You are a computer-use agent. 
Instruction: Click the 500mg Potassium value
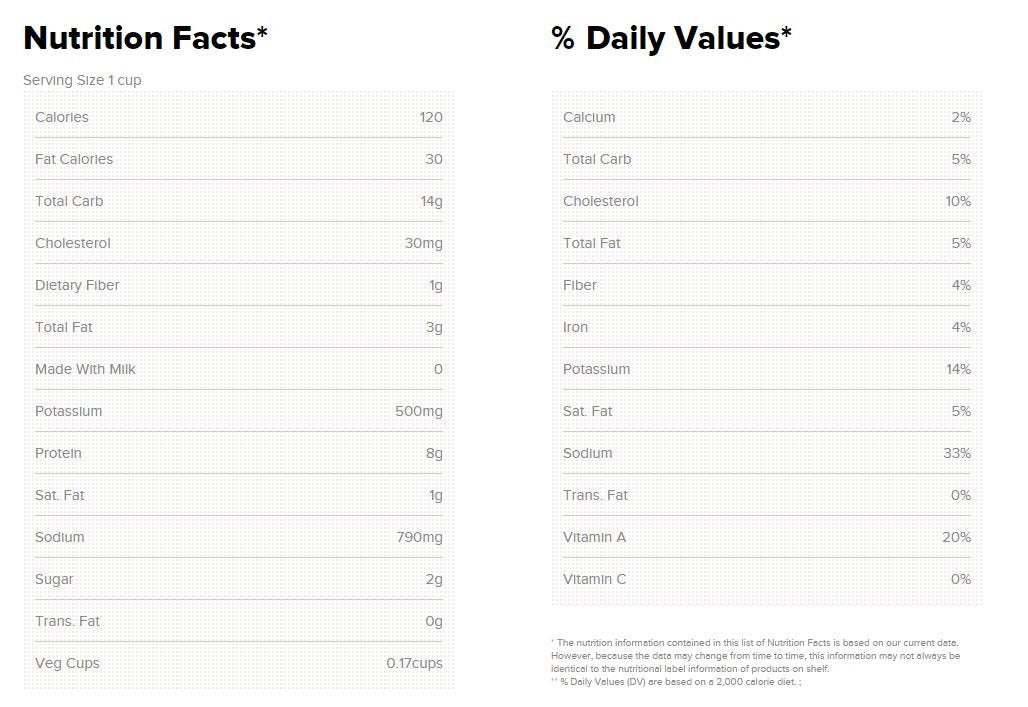[419, 411]
